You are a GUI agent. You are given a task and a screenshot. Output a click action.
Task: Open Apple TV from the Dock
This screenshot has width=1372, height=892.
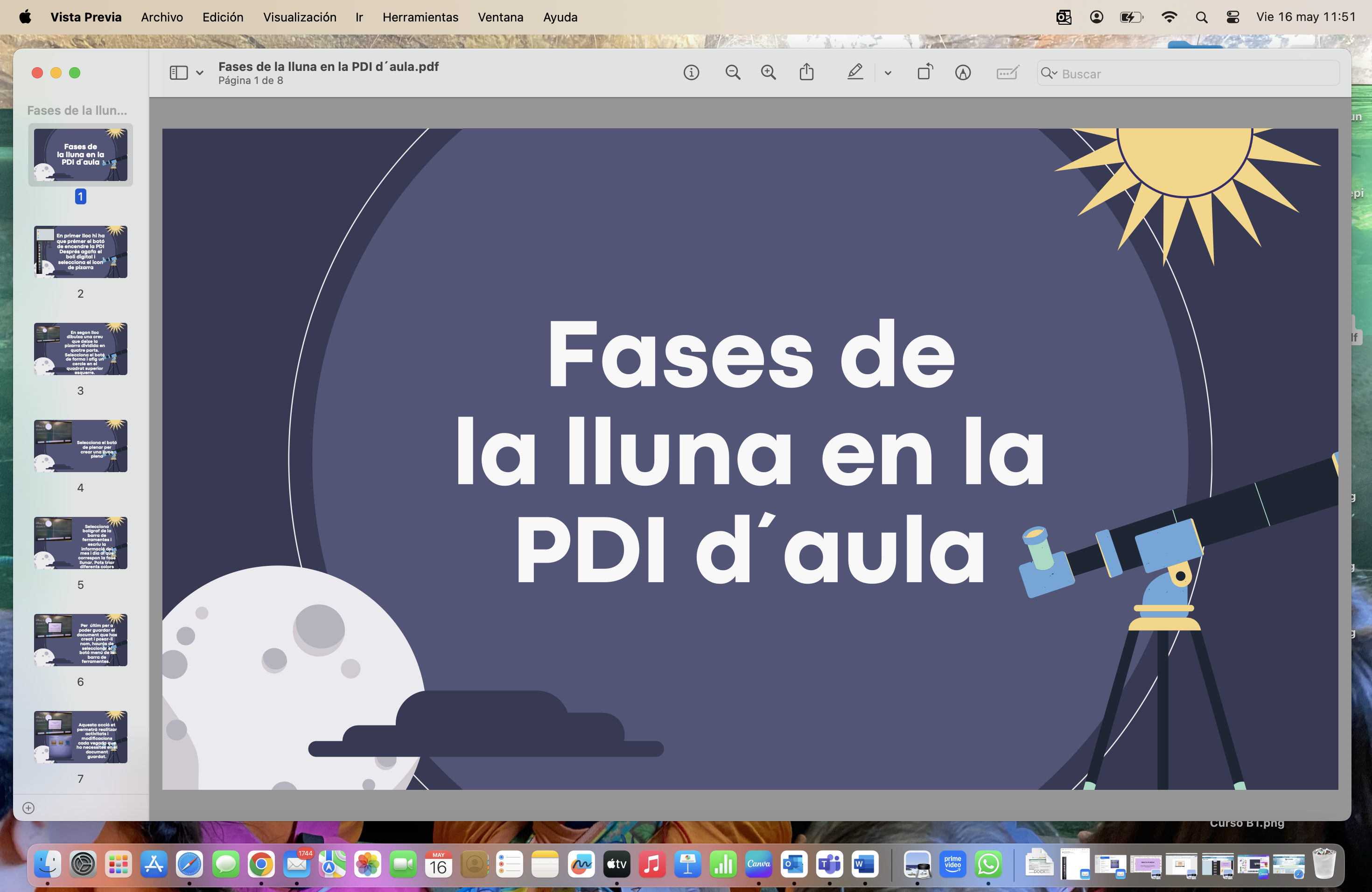point(617,864)
